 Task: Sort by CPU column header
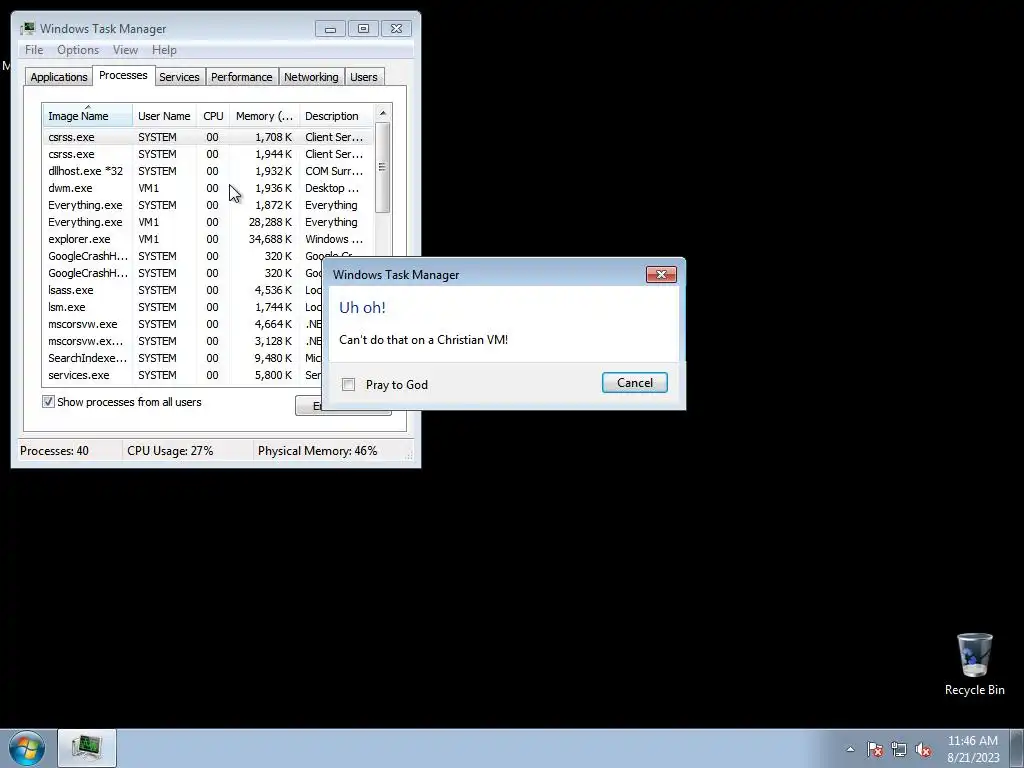(x=214, y=116)
